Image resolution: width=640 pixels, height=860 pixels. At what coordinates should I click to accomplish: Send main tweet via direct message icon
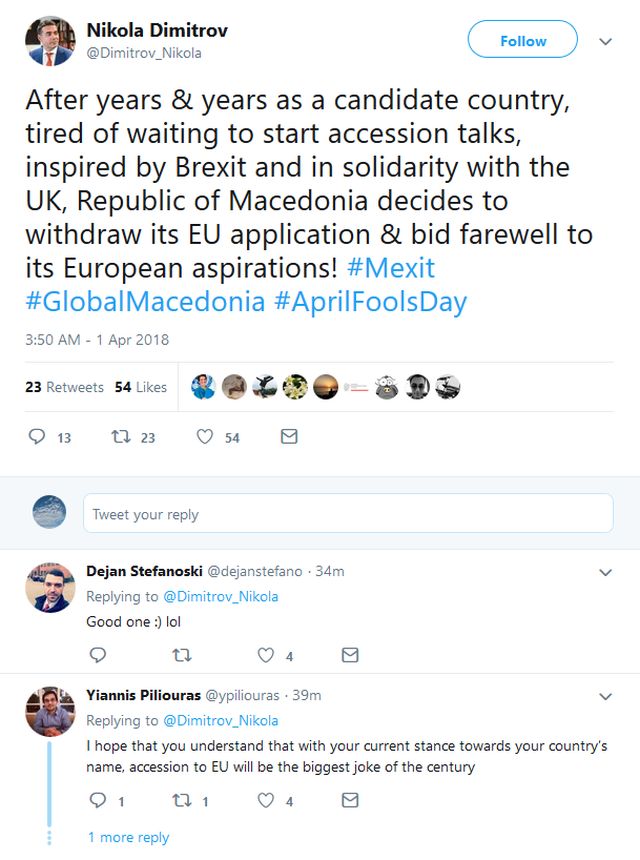point(289,437)
